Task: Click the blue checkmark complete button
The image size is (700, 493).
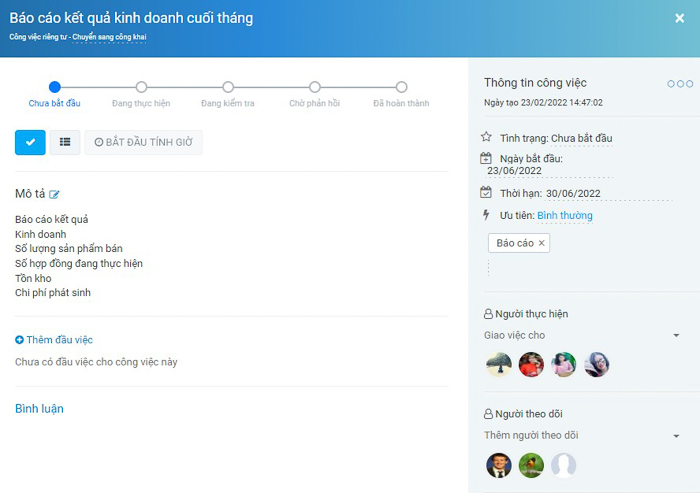Action: click(30, 142)
